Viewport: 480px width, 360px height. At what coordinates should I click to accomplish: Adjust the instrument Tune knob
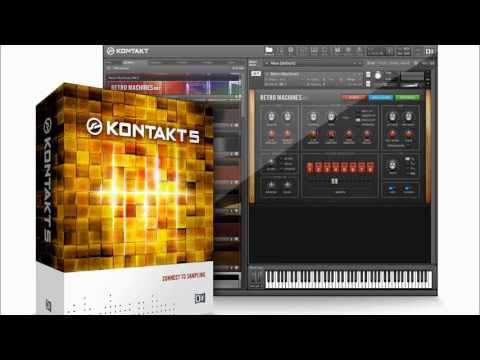(378, 76)
